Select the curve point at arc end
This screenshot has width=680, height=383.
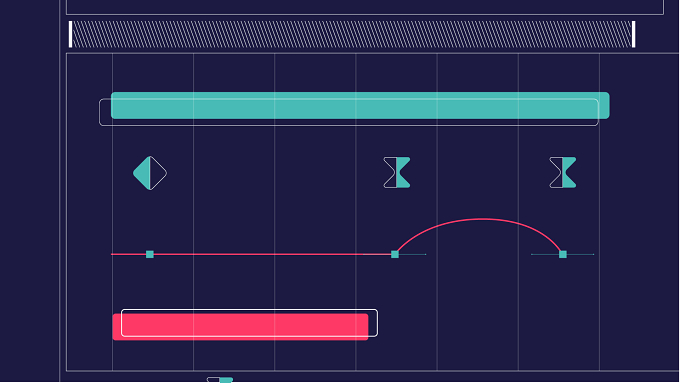point(563,254)
